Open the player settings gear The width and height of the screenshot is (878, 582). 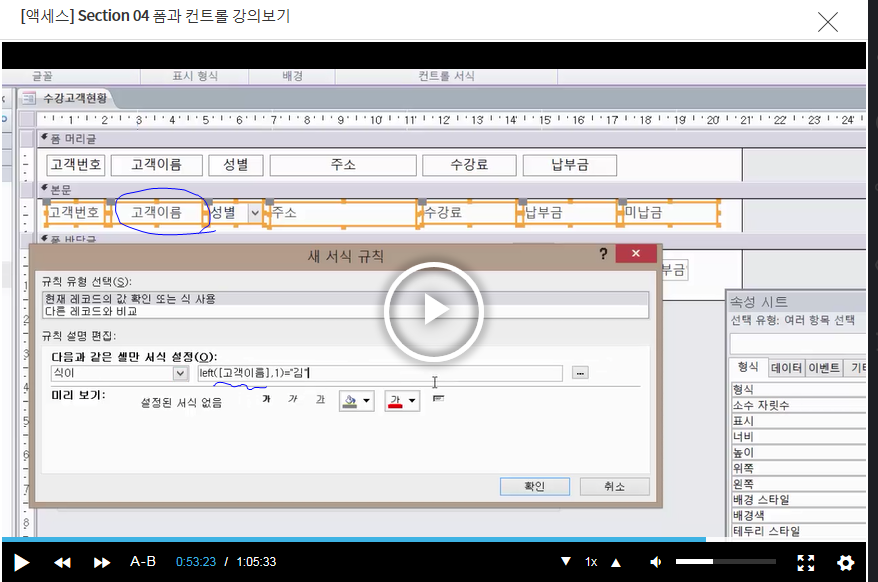click(845, 562)
